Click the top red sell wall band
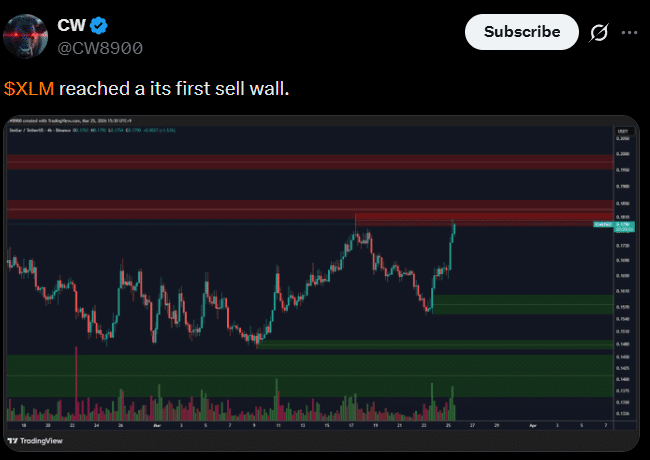 (x=300, y=162)
